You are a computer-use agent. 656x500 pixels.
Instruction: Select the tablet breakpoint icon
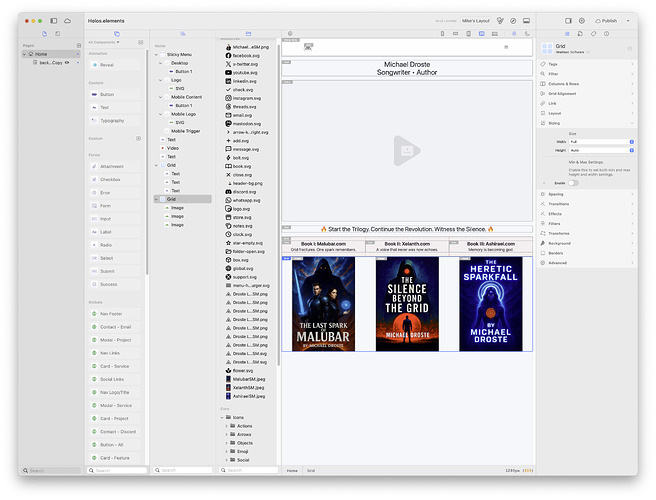(469, 33)
